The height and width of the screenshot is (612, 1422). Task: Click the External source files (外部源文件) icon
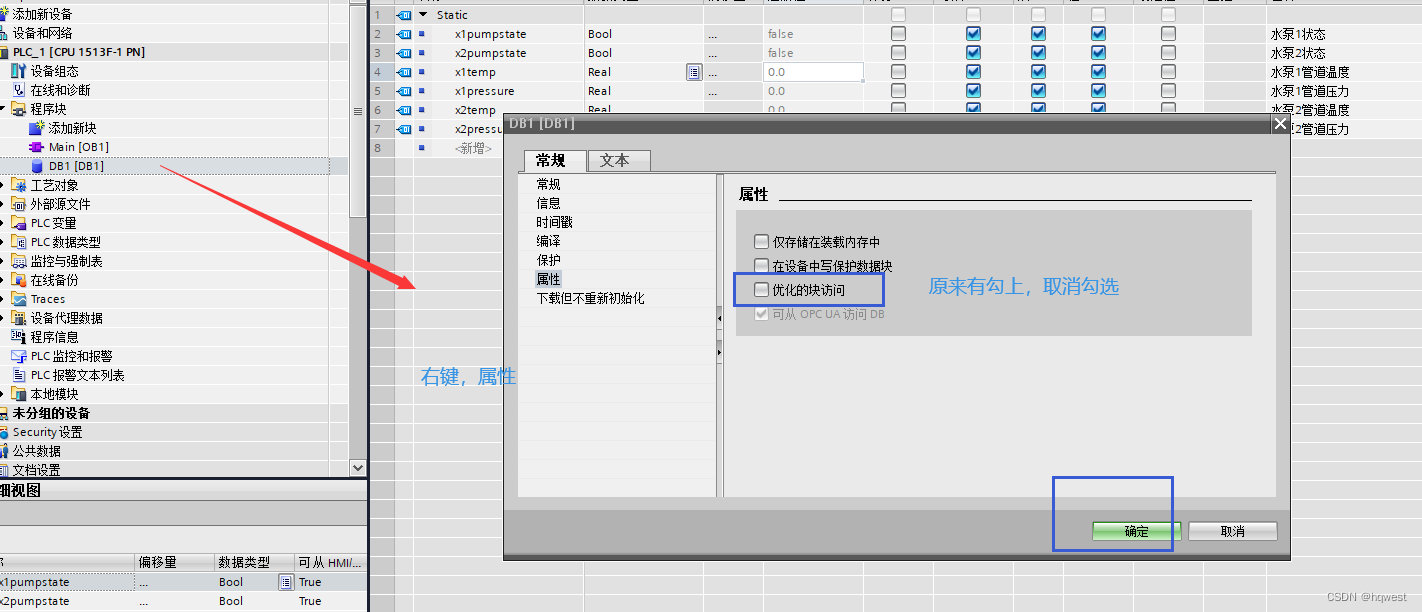(x=19, y=204)
